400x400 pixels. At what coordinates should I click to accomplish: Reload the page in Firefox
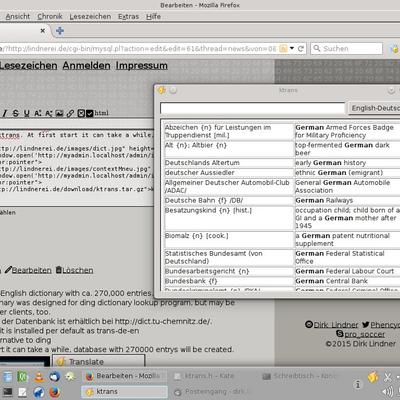(301, 49)
